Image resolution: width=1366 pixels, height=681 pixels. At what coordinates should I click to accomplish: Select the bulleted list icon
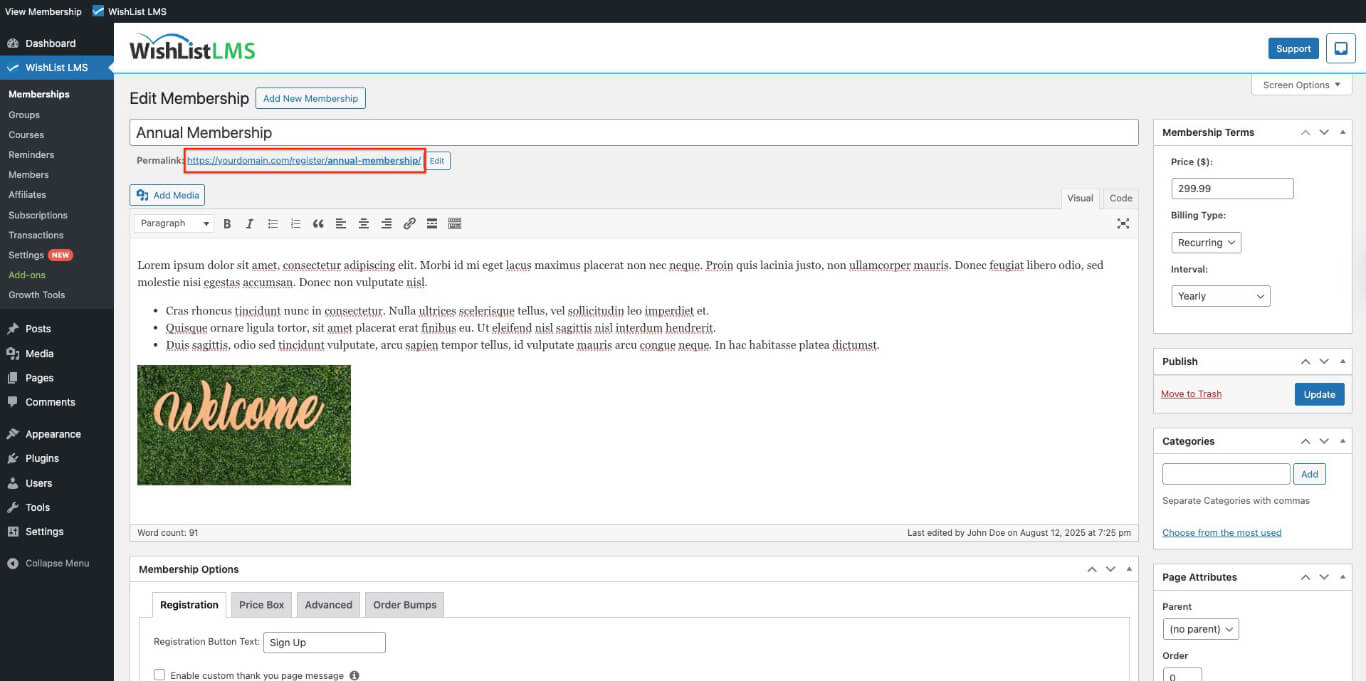point(273,223)
